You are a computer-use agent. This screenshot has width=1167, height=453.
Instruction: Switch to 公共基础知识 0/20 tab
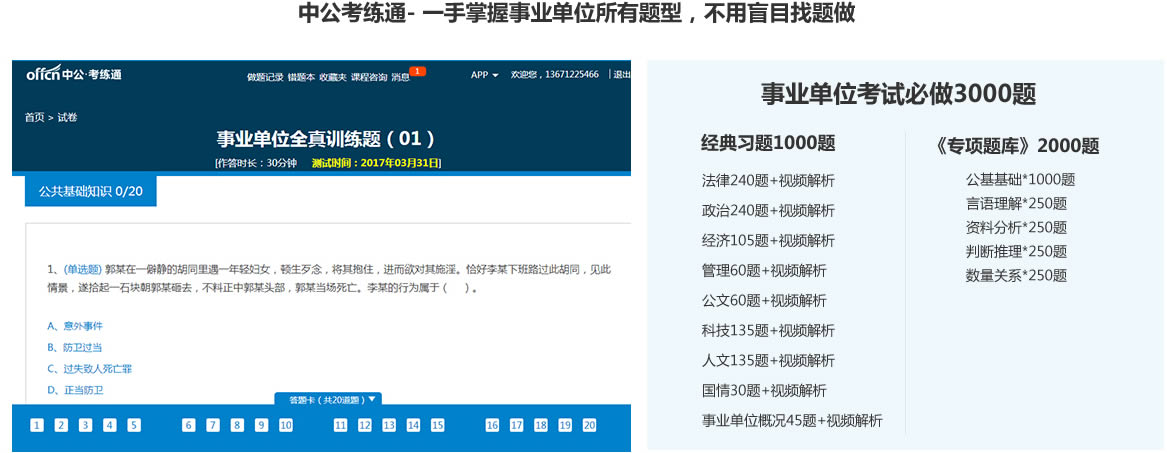point(90,191)
